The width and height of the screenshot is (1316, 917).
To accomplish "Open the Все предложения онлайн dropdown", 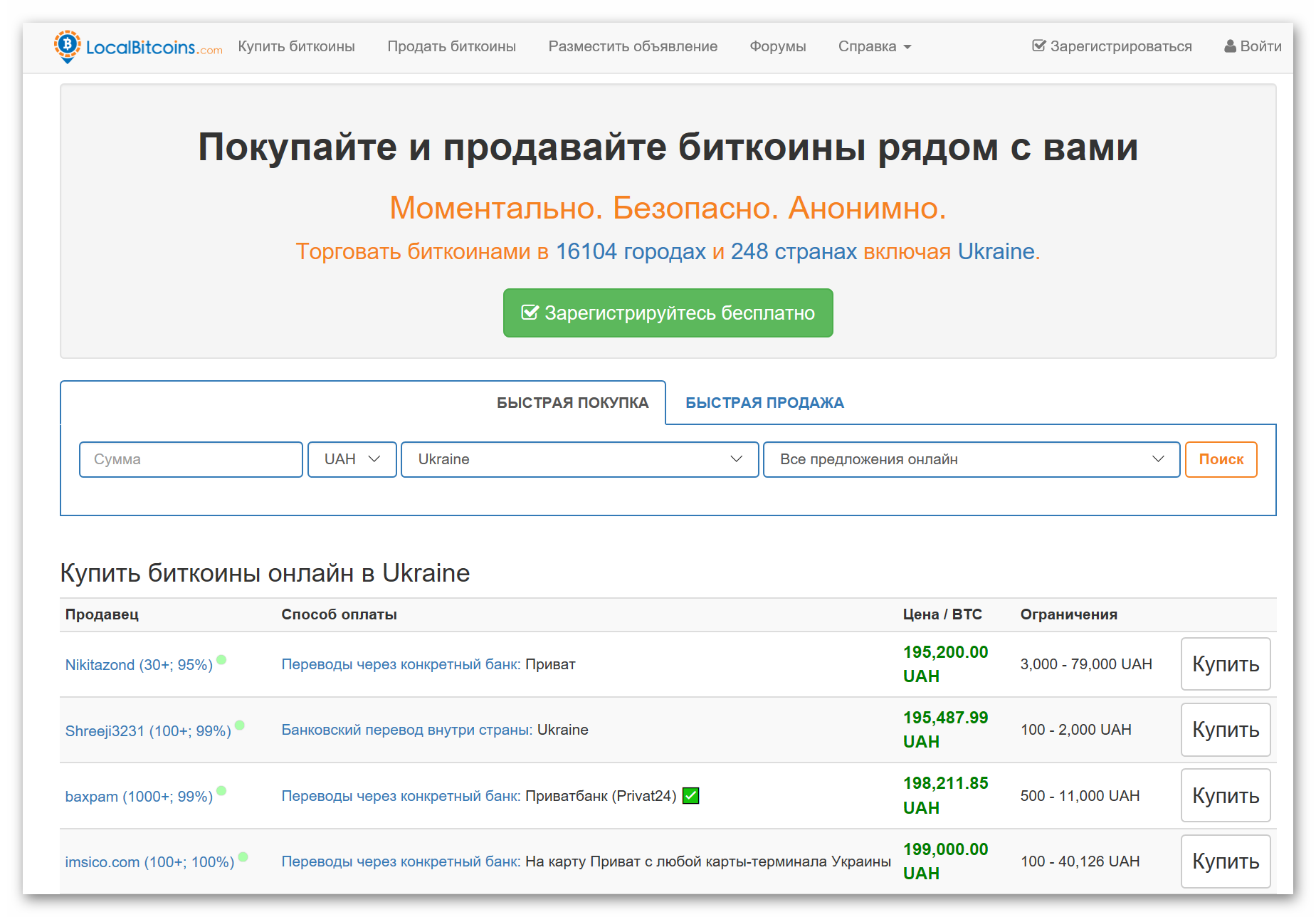I will pos(972,459).
